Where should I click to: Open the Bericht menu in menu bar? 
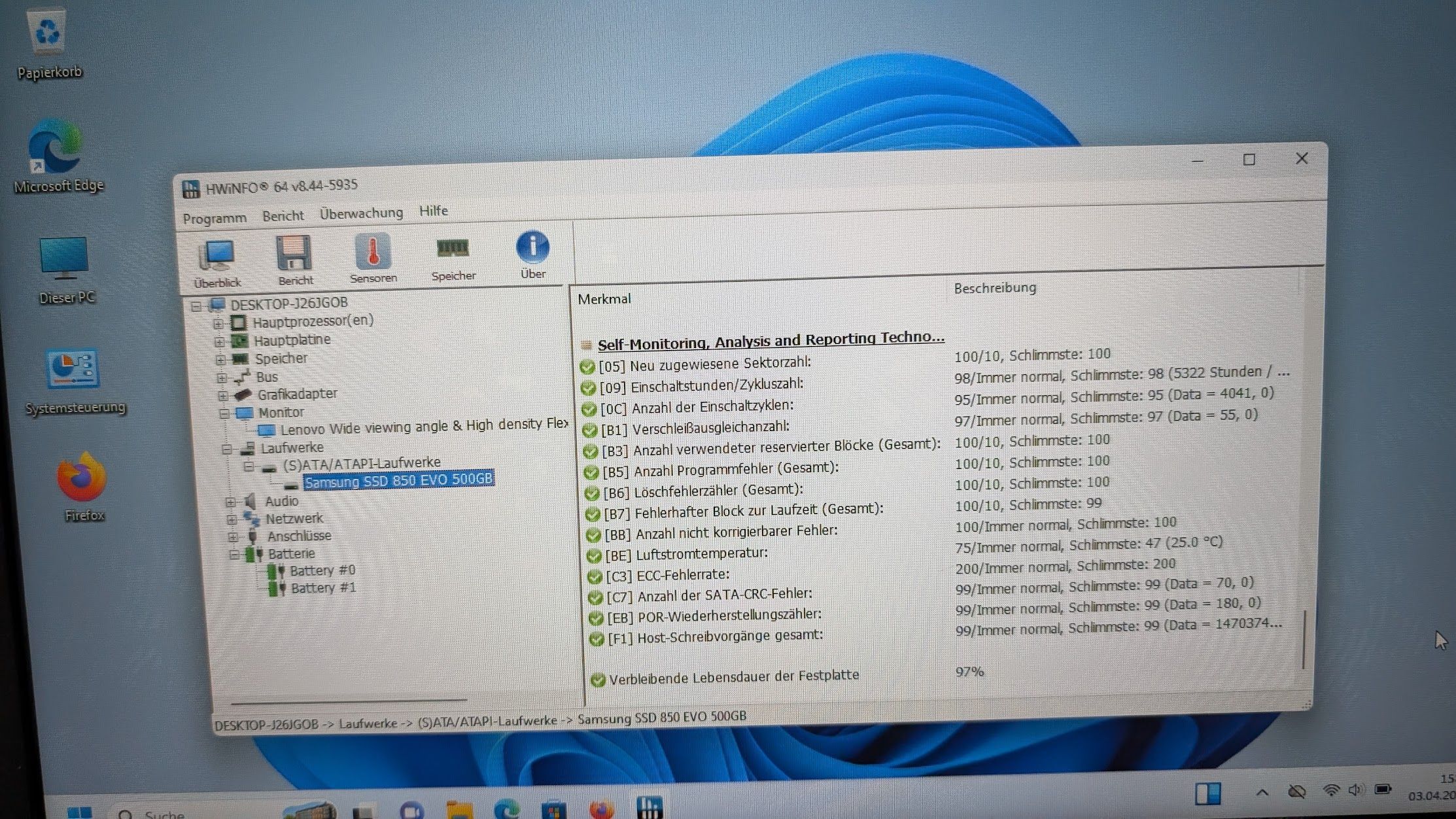pos(283,216)
